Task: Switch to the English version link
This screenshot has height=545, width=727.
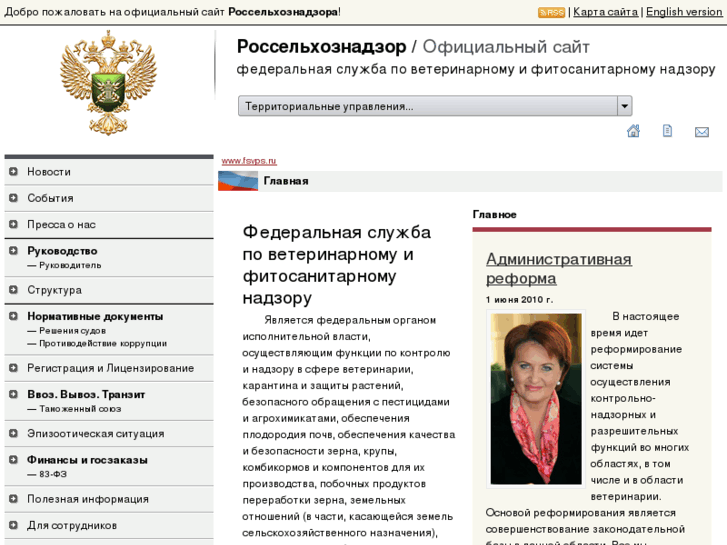Action: [x=684, y=12]
